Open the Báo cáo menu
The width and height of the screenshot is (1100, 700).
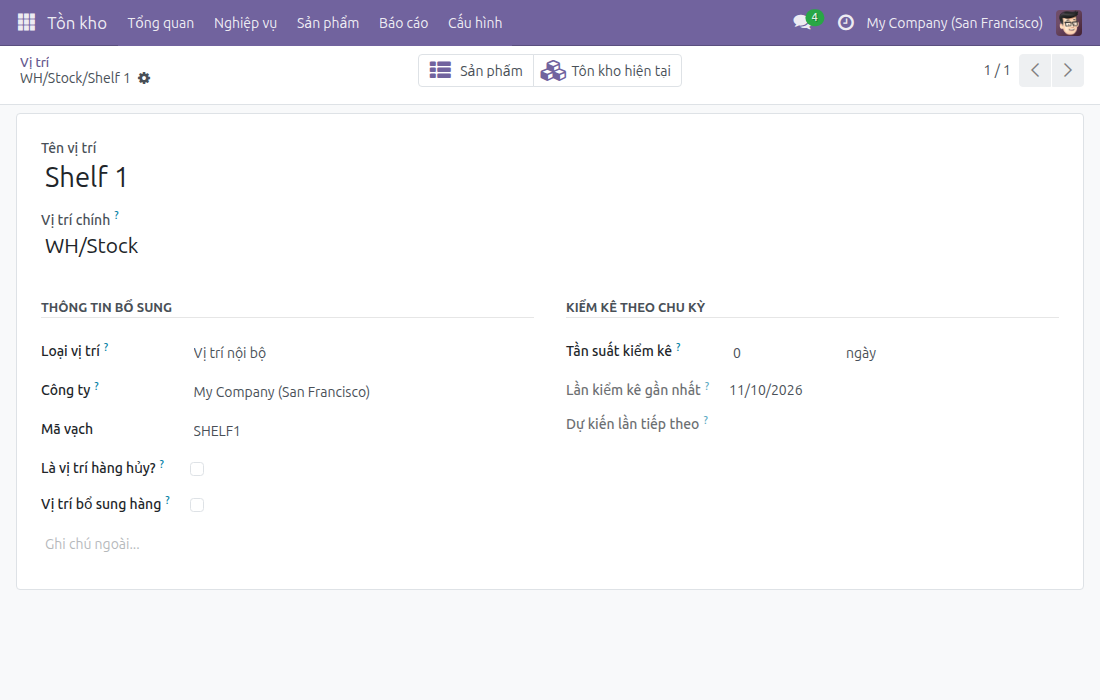tap(403, 22)
